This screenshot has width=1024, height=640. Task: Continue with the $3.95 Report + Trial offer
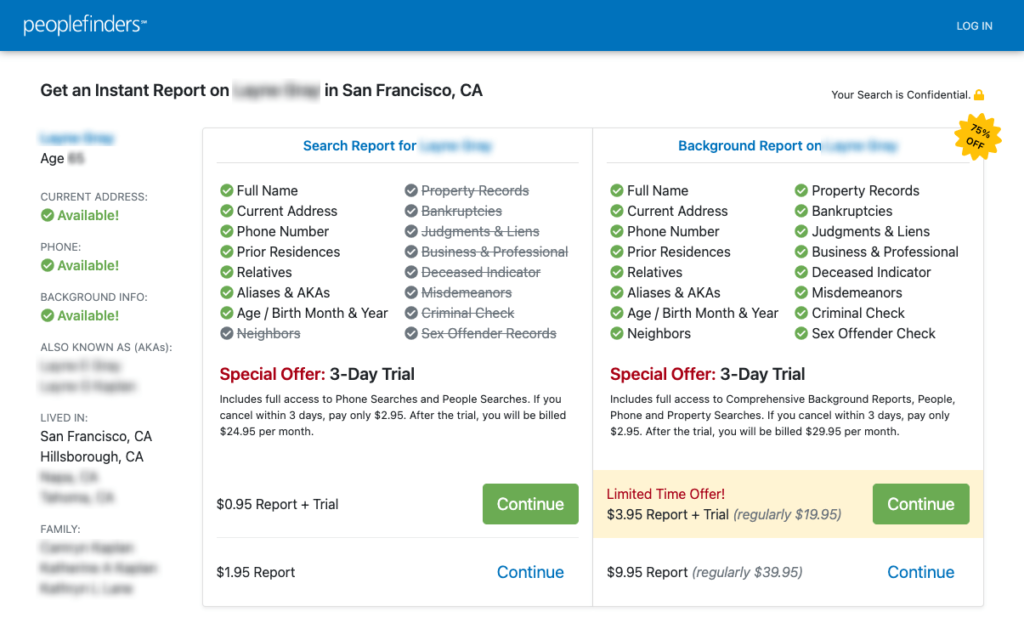[x=921, y=504]
